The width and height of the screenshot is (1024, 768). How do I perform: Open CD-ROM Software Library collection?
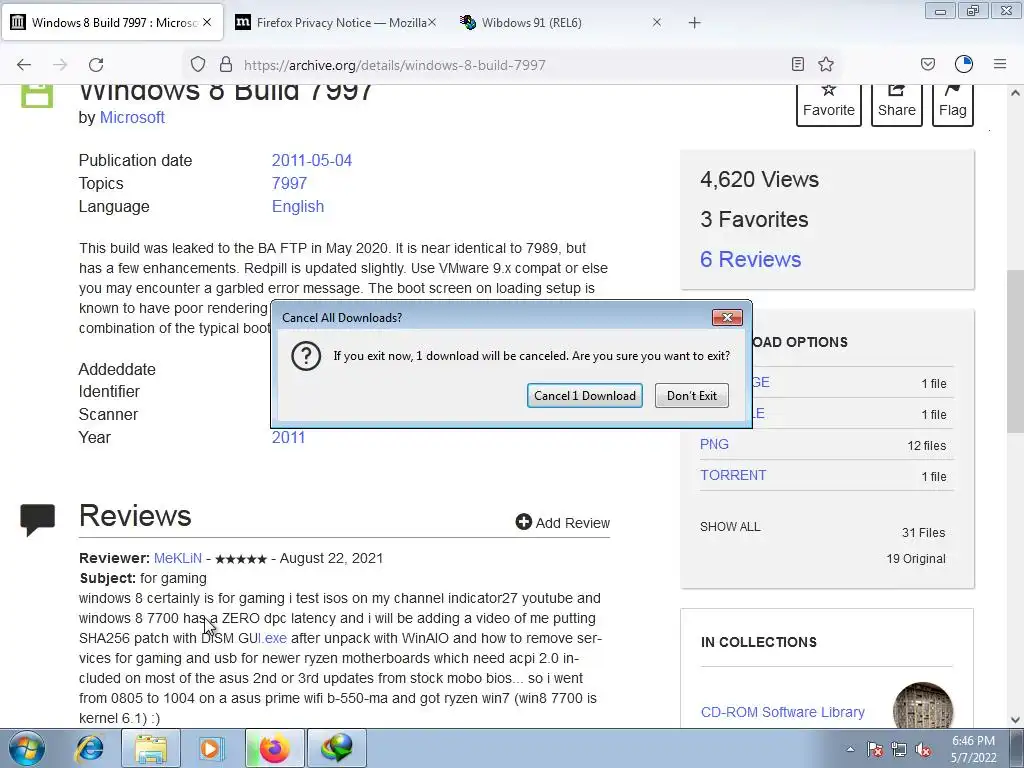pyautogui.click(x=782, y=712)
